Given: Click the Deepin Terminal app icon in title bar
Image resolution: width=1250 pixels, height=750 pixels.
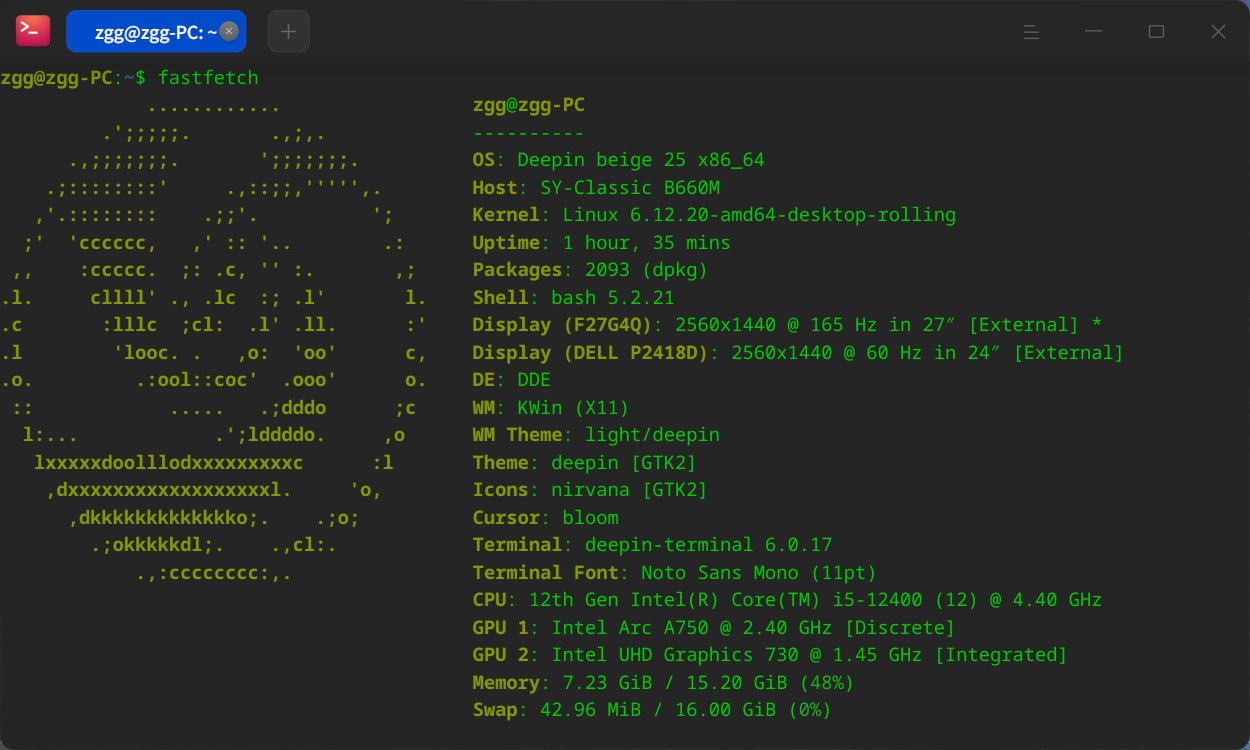Looking at the screenshot, I should tap(32, 31).
